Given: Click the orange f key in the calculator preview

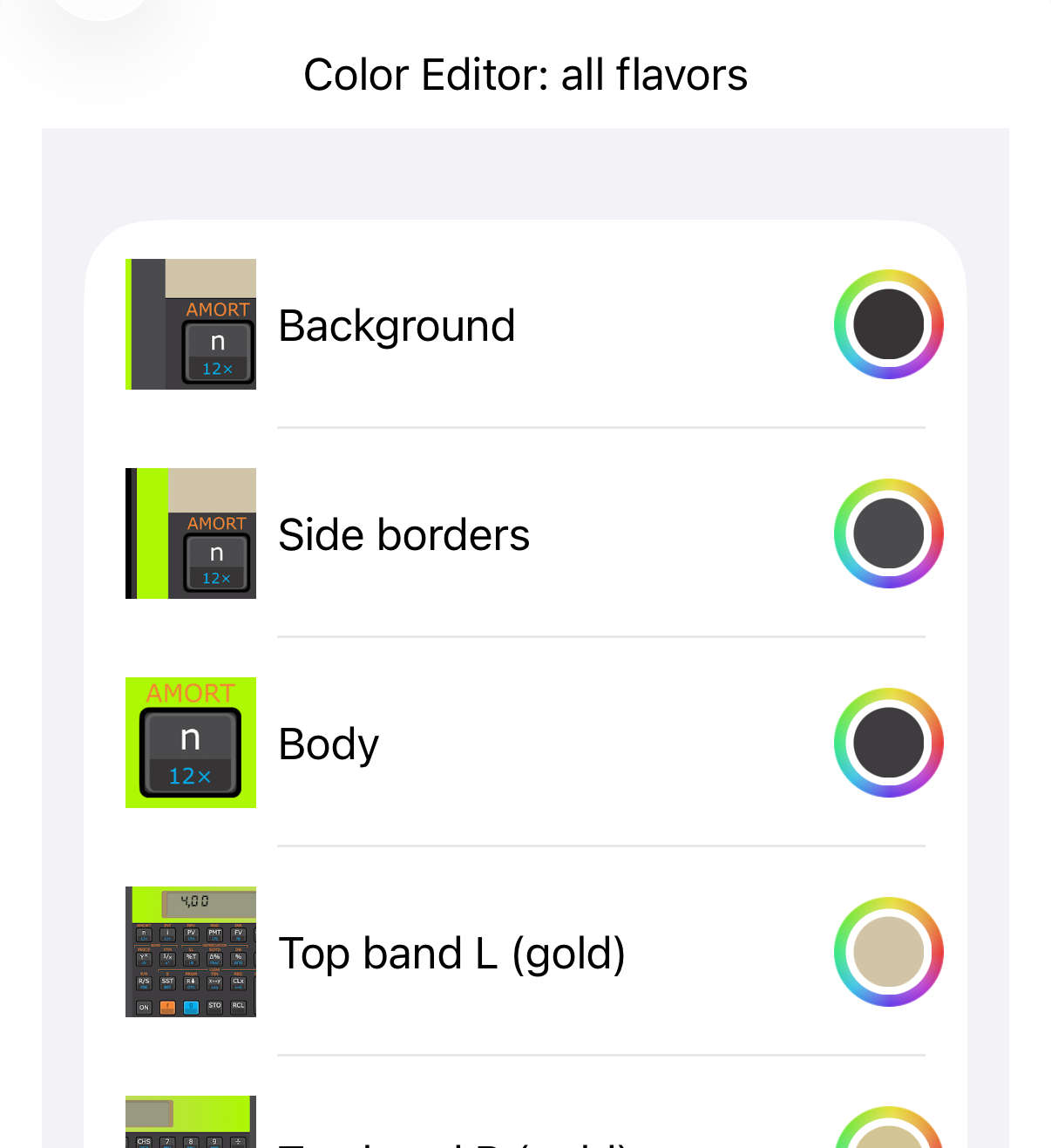Looking at the screenshot, I should 168,1007.
